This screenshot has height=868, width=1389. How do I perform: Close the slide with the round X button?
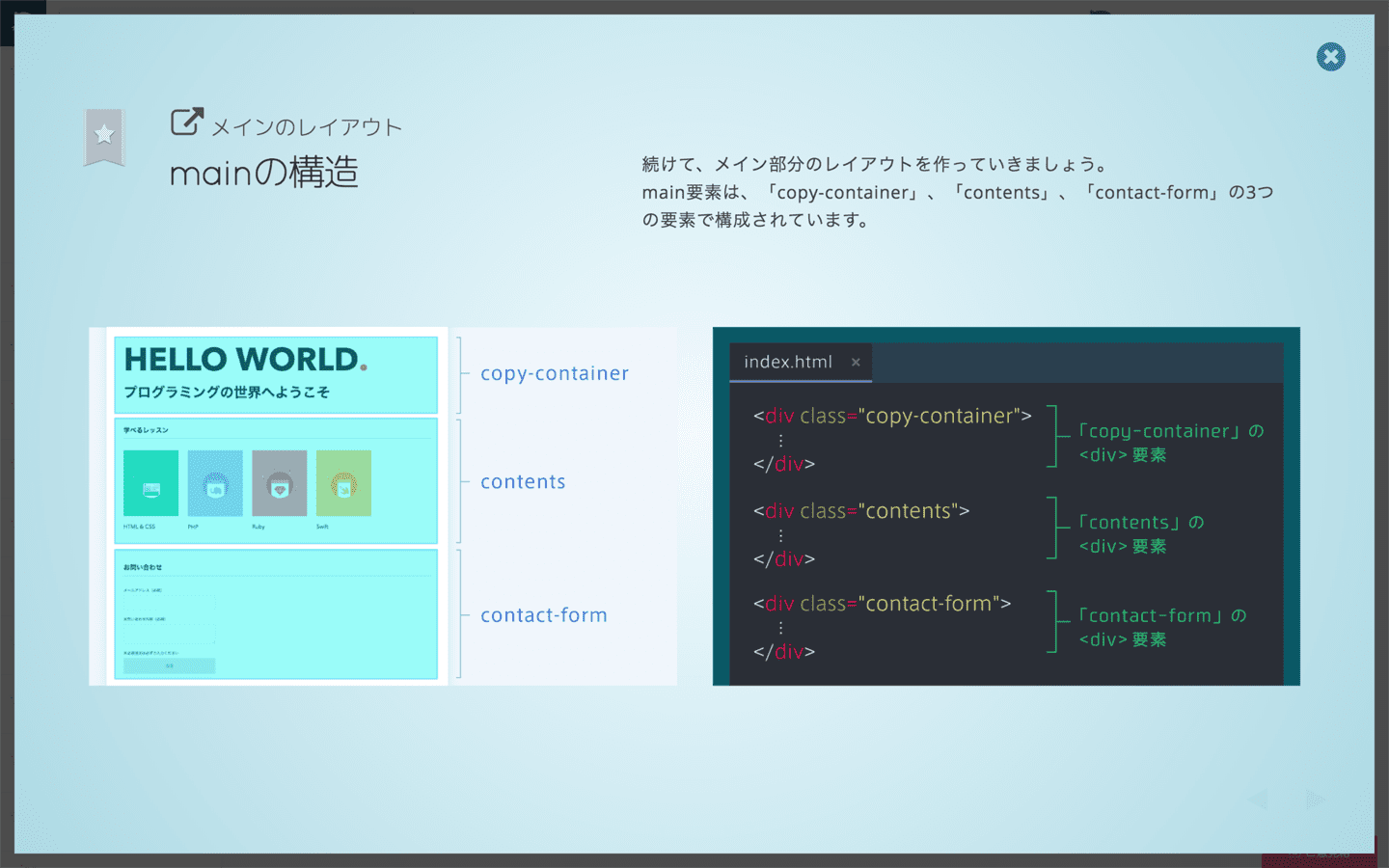click(x=1330, y=57)
